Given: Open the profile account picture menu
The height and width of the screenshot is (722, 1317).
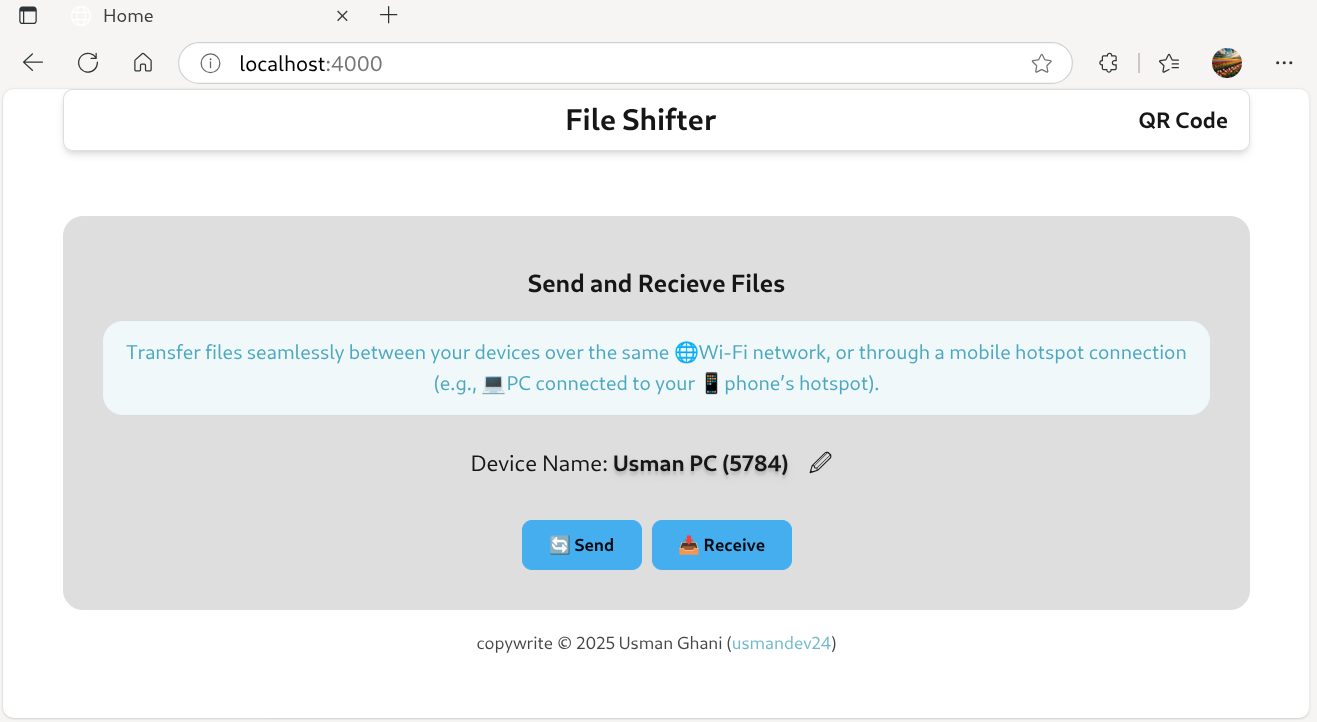Looking at the screenshot, I should click(1226, 62).
